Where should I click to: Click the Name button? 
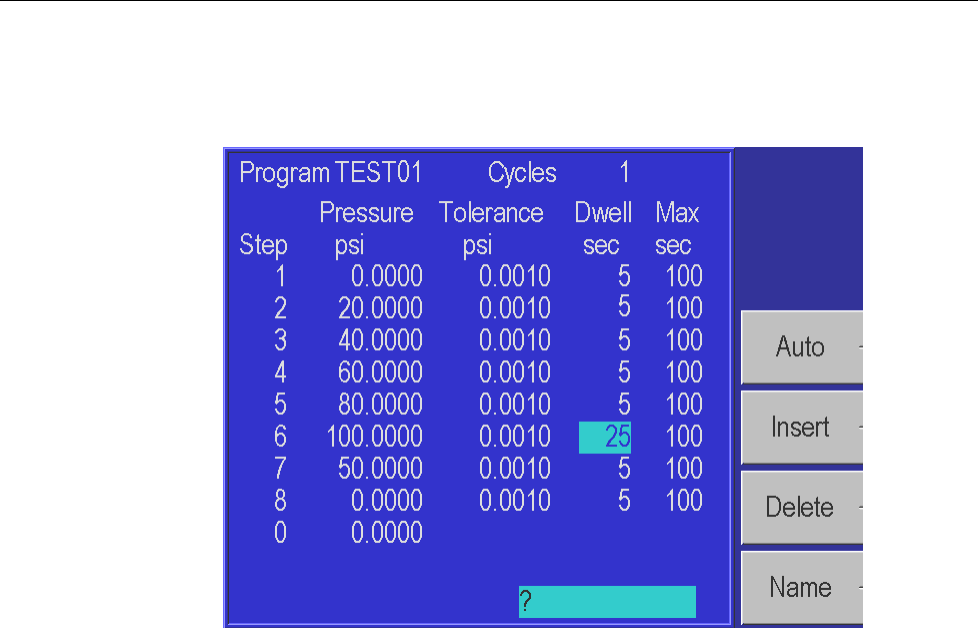coord(802,587)
